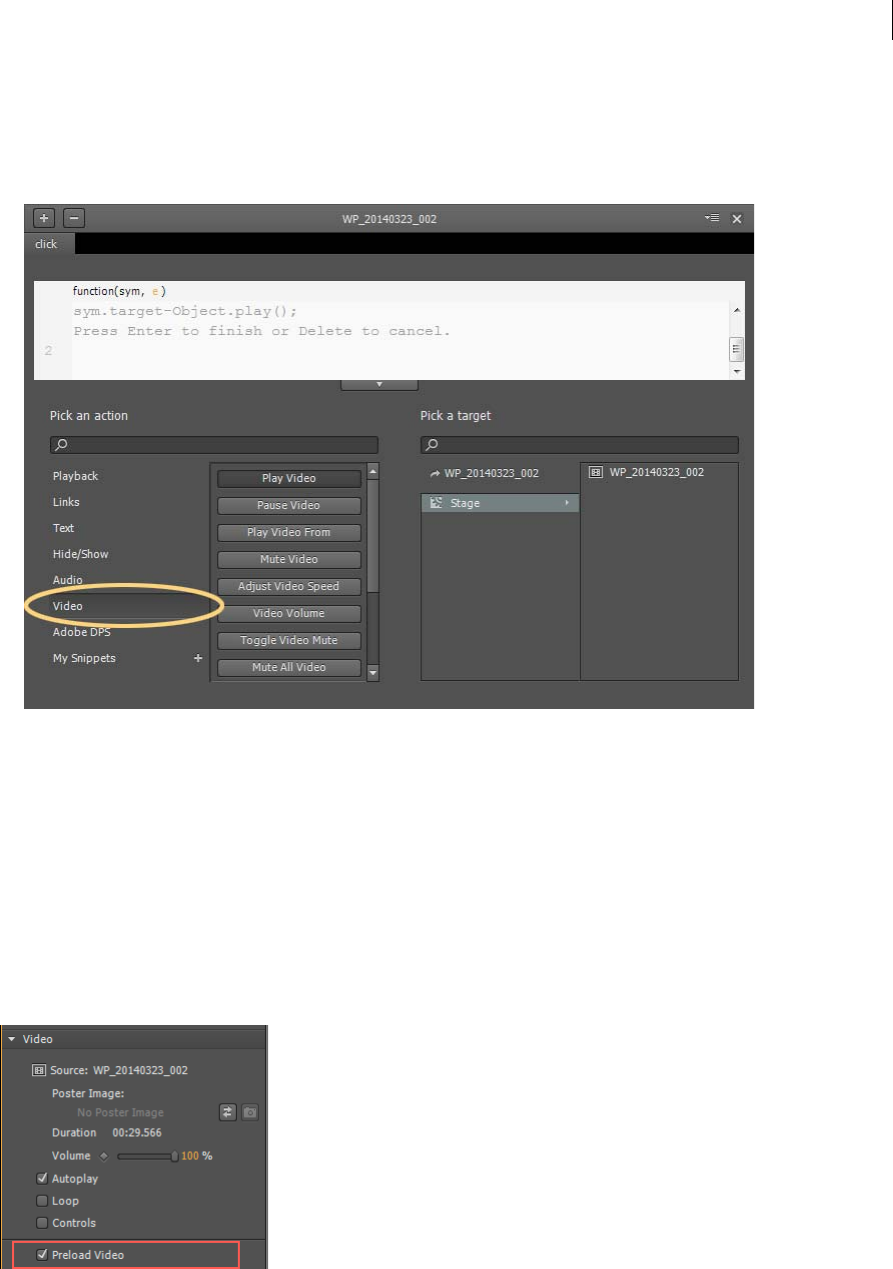893x1269 pixels.
Task: Select WP_20140323_002 video in right target column
Action: pyautogui.click(x=657, y=472)
